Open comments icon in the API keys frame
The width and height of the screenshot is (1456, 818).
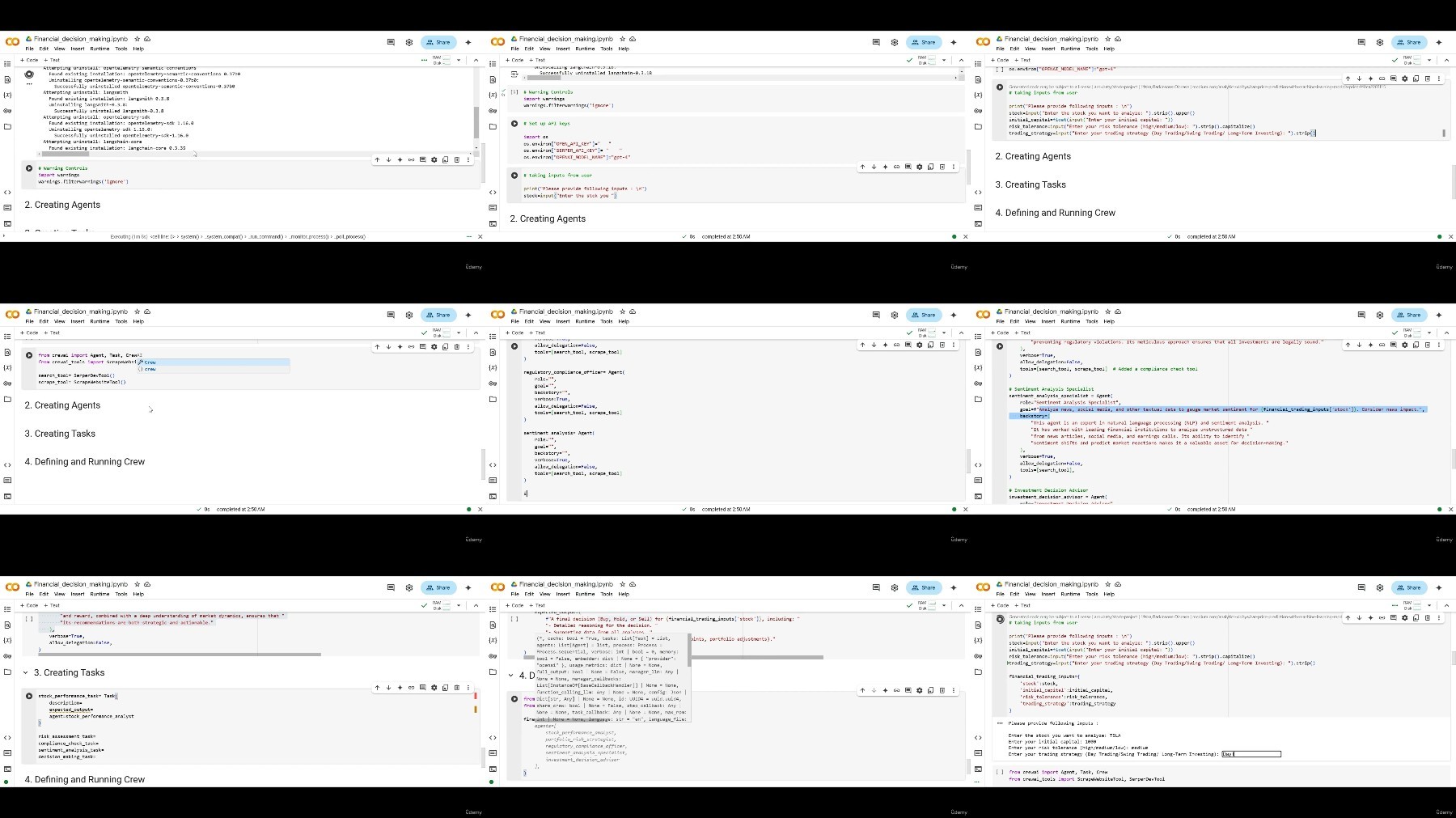tap(876, 42)
